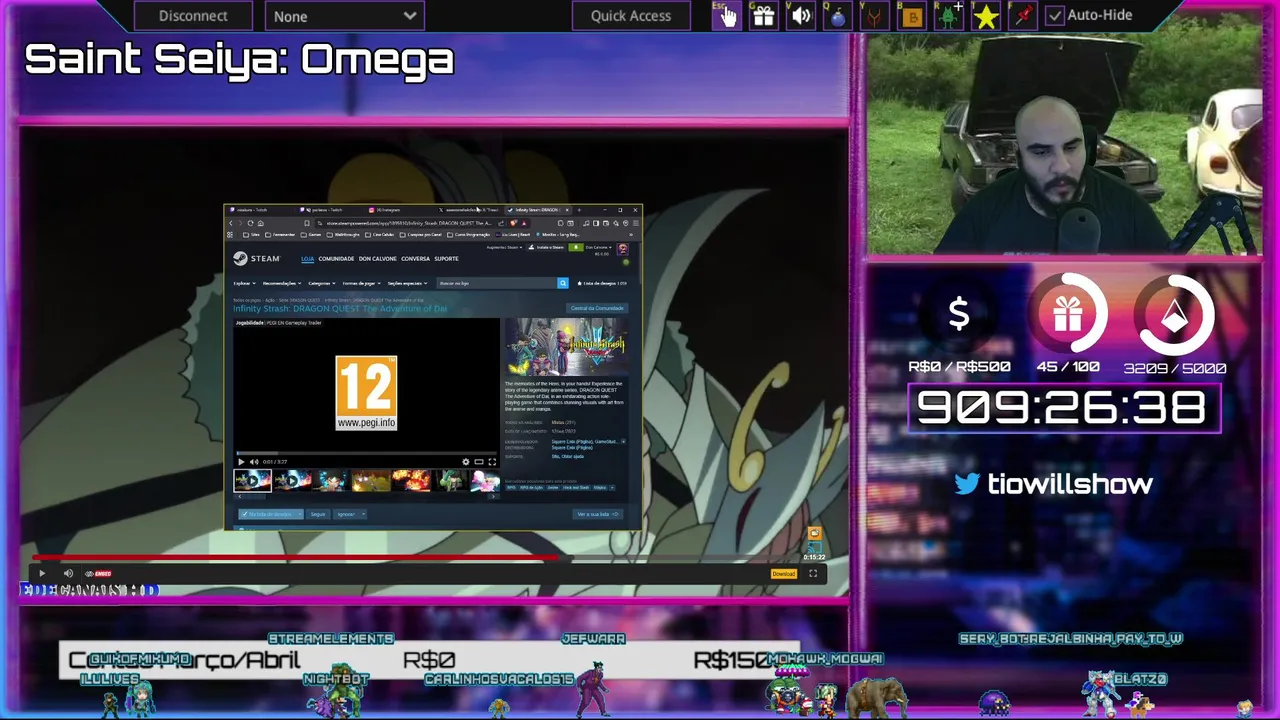Expand the Seções especiais dropdown
Image resolution: width=1280 pixels, height=720 pixels.
coord(407,283)
